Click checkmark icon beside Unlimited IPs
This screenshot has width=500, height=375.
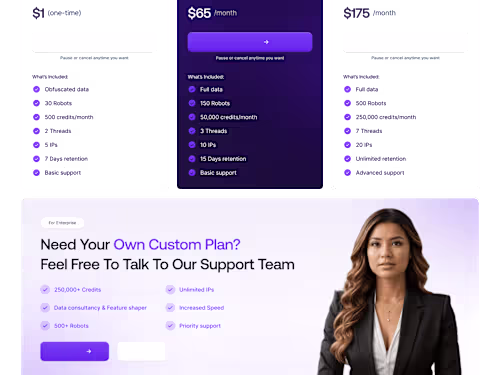170,289
